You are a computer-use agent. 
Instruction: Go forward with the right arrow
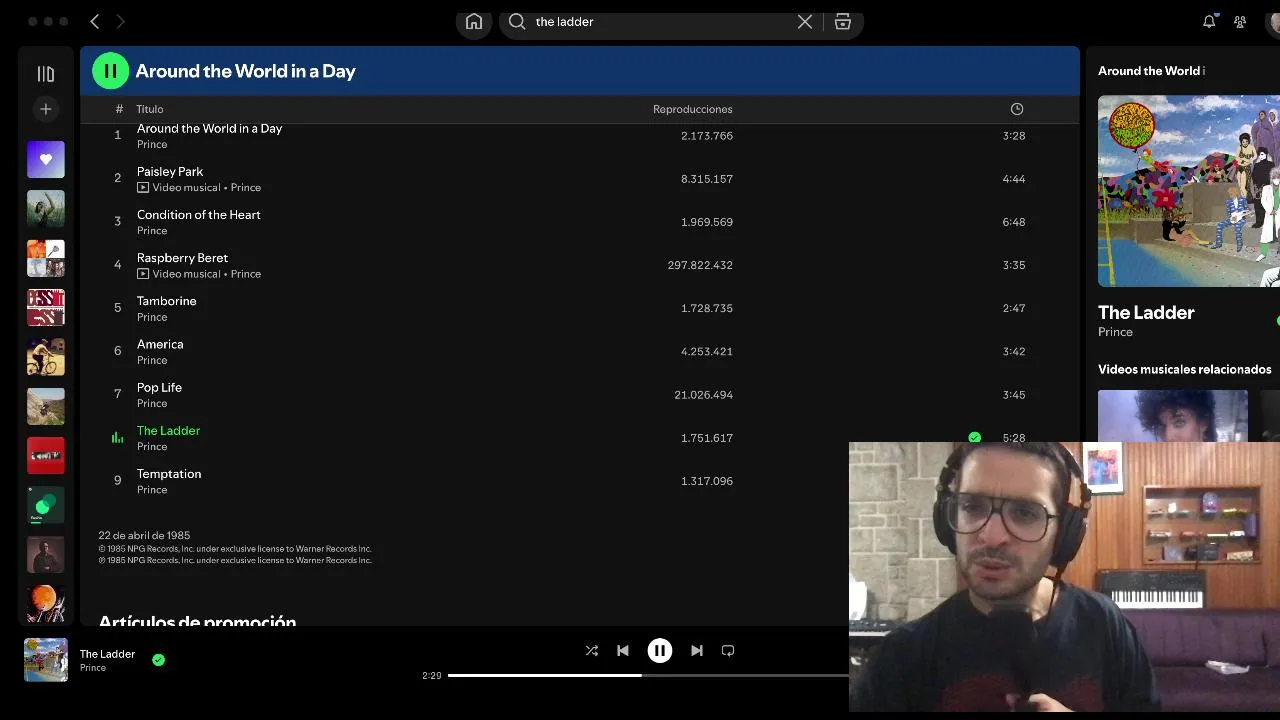pos(121,21)
